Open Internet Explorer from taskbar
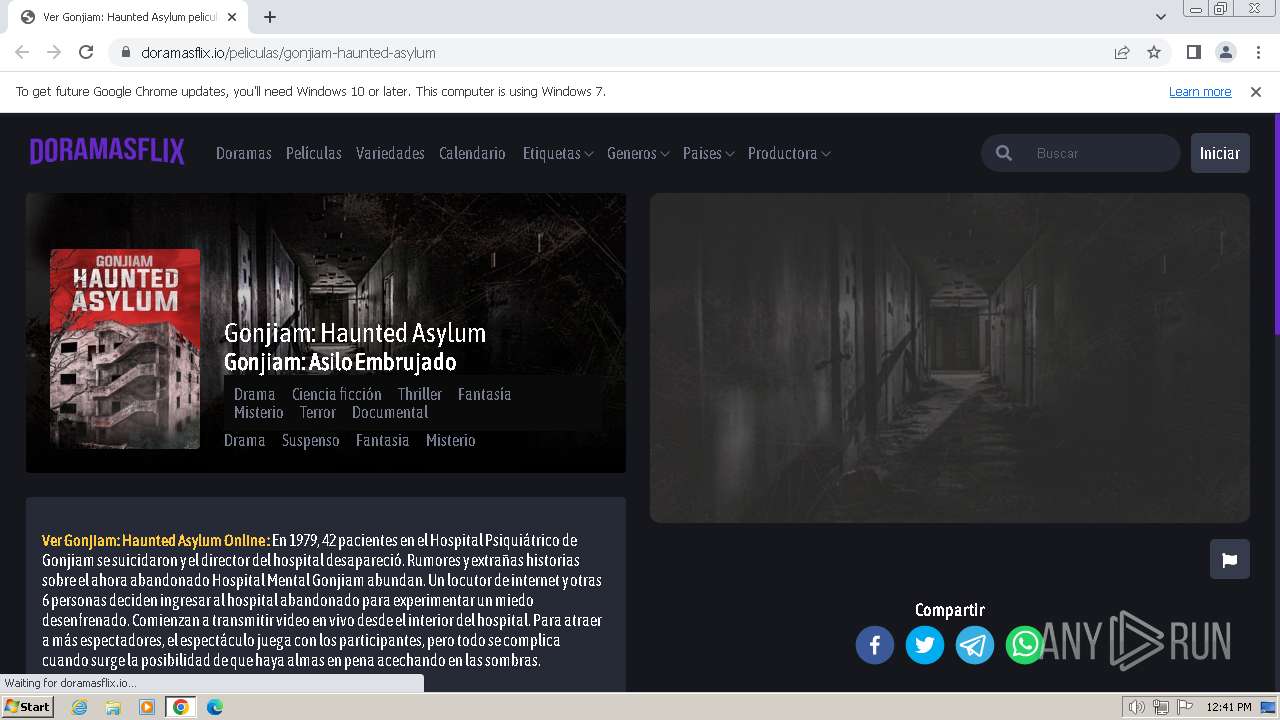The image size is (1280, 720). point(80,707)
